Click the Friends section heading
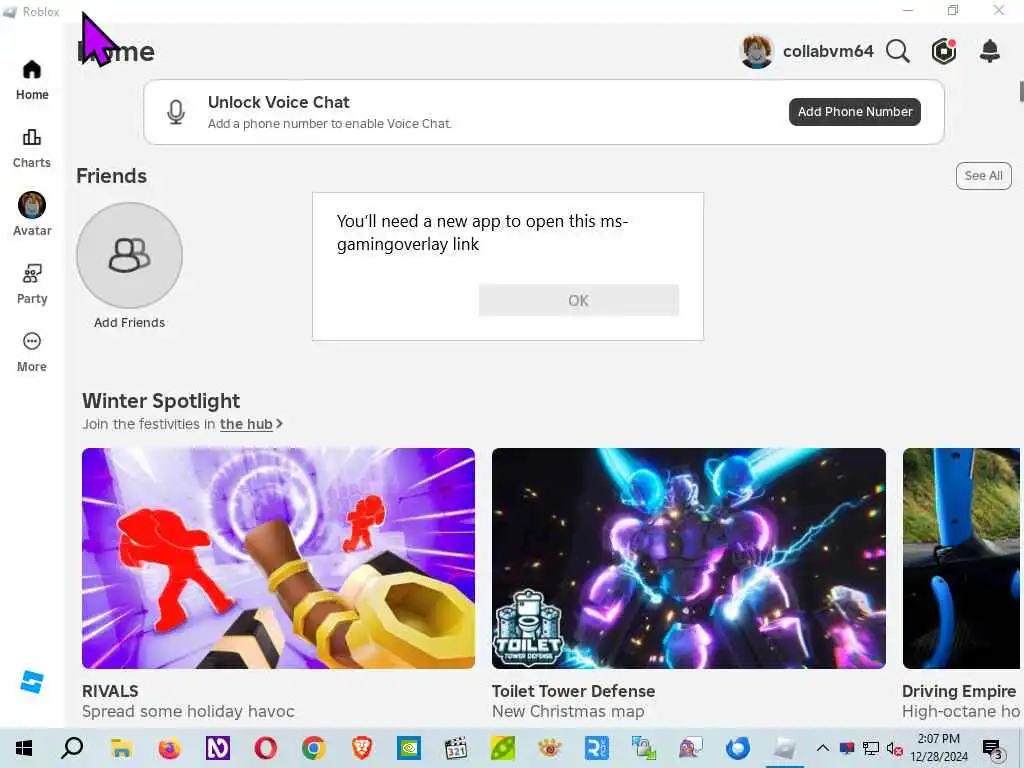 tap(112, 176)
